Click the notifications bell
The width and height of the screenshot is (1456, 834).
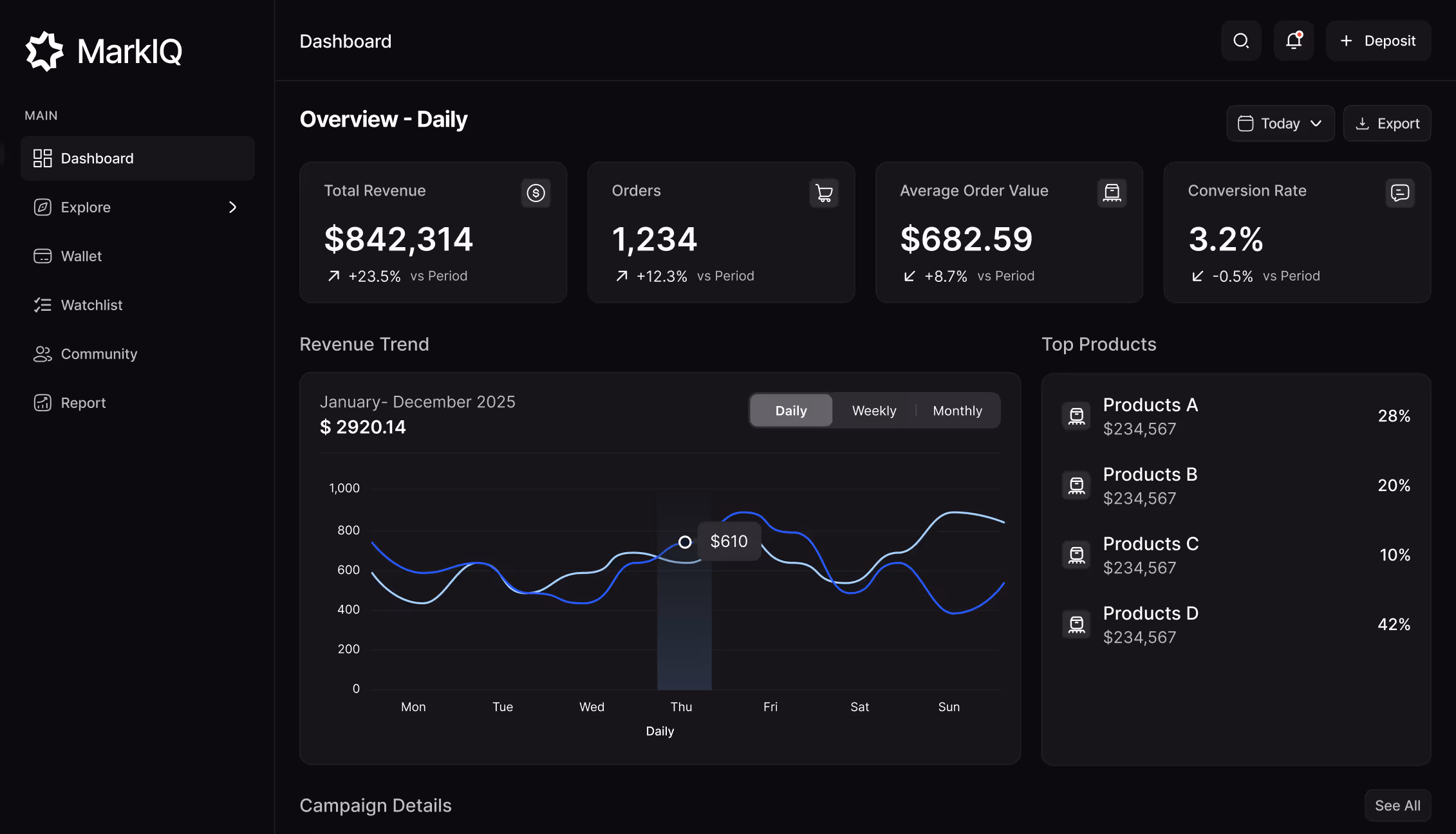[x=1294, y=41]
